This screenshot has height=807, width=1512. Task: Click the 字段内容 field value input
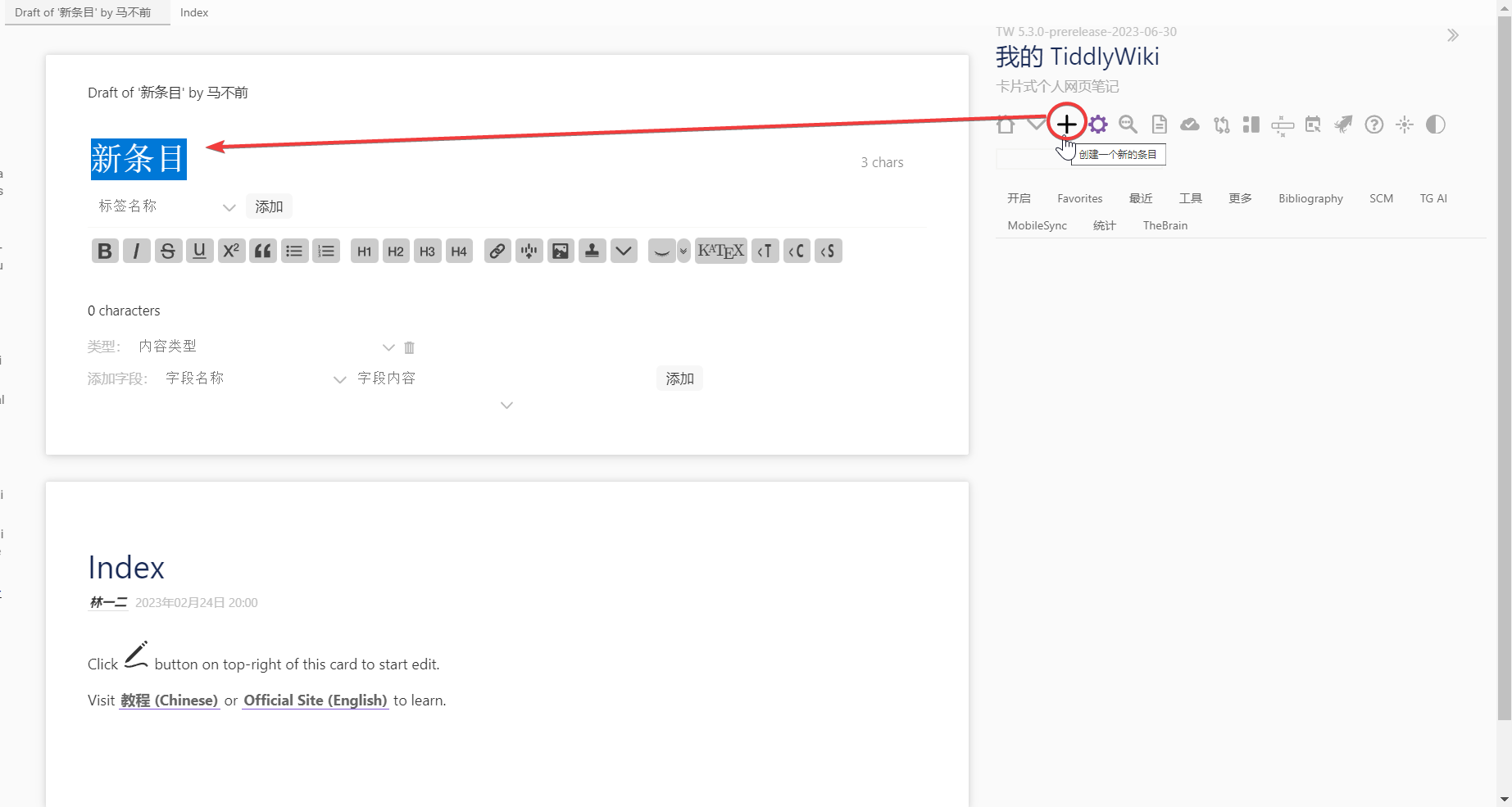tap(502, 379)
